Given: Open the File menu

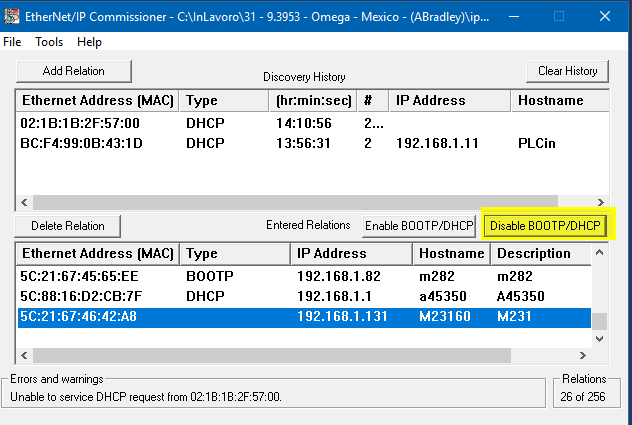Looking at the screenshot, I should coord(12,42).
